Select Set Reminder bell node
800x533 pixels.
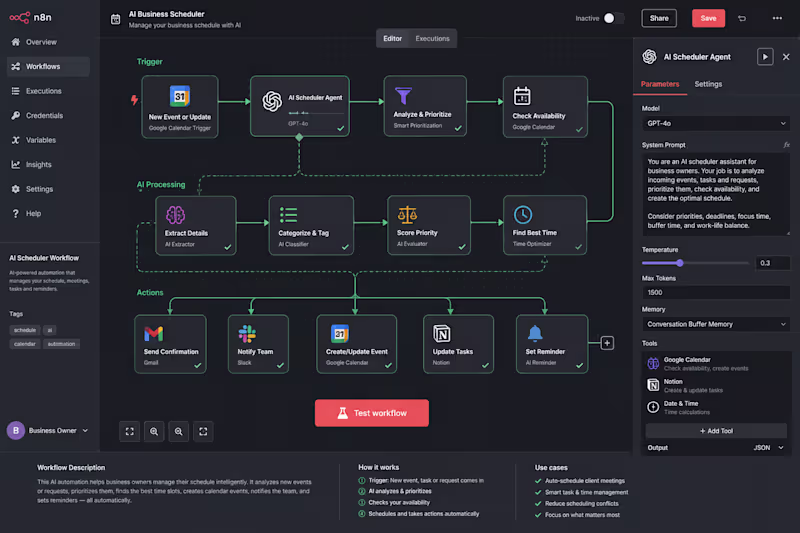click(x=552, y=344)
